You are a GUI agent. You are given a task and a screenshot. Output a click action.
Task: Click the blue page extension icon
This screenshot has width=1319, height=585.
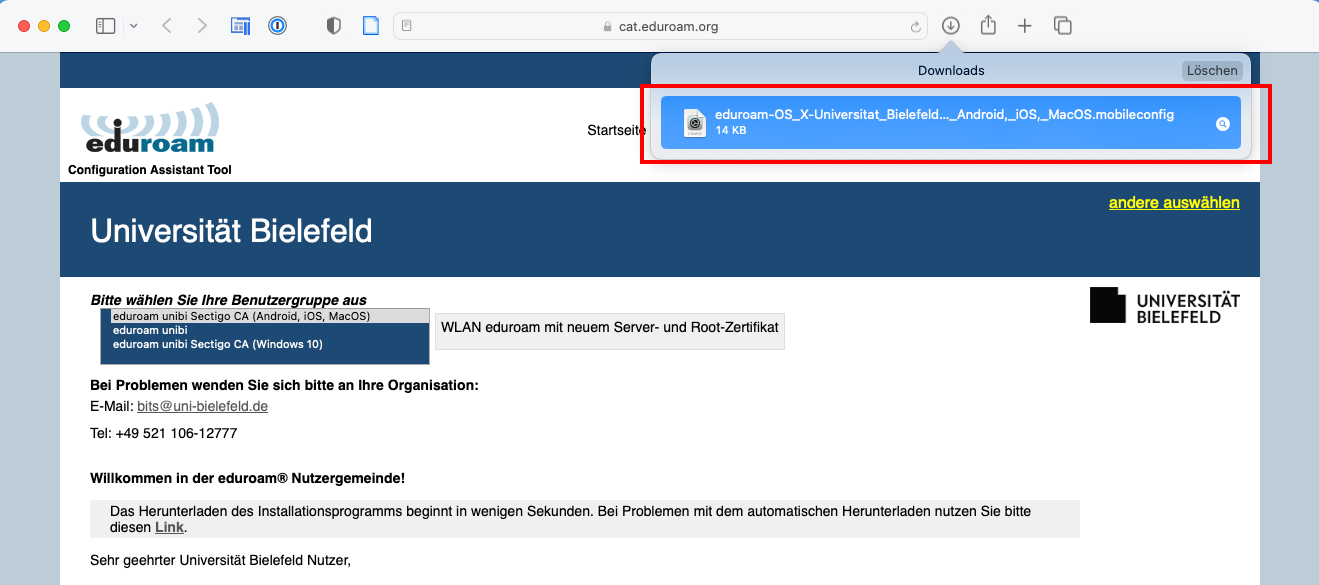point(371,27)
